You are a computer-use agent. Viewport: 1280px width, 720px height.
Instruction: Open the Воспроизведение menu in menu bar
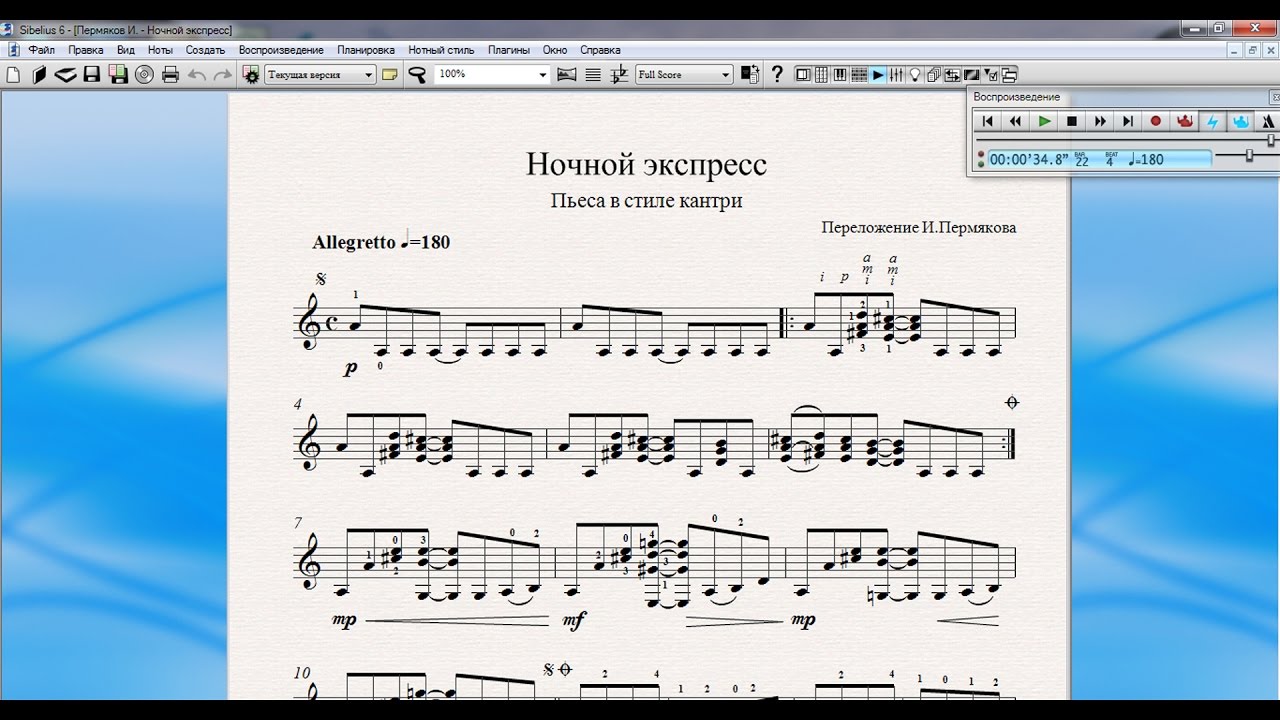[281, 50]
